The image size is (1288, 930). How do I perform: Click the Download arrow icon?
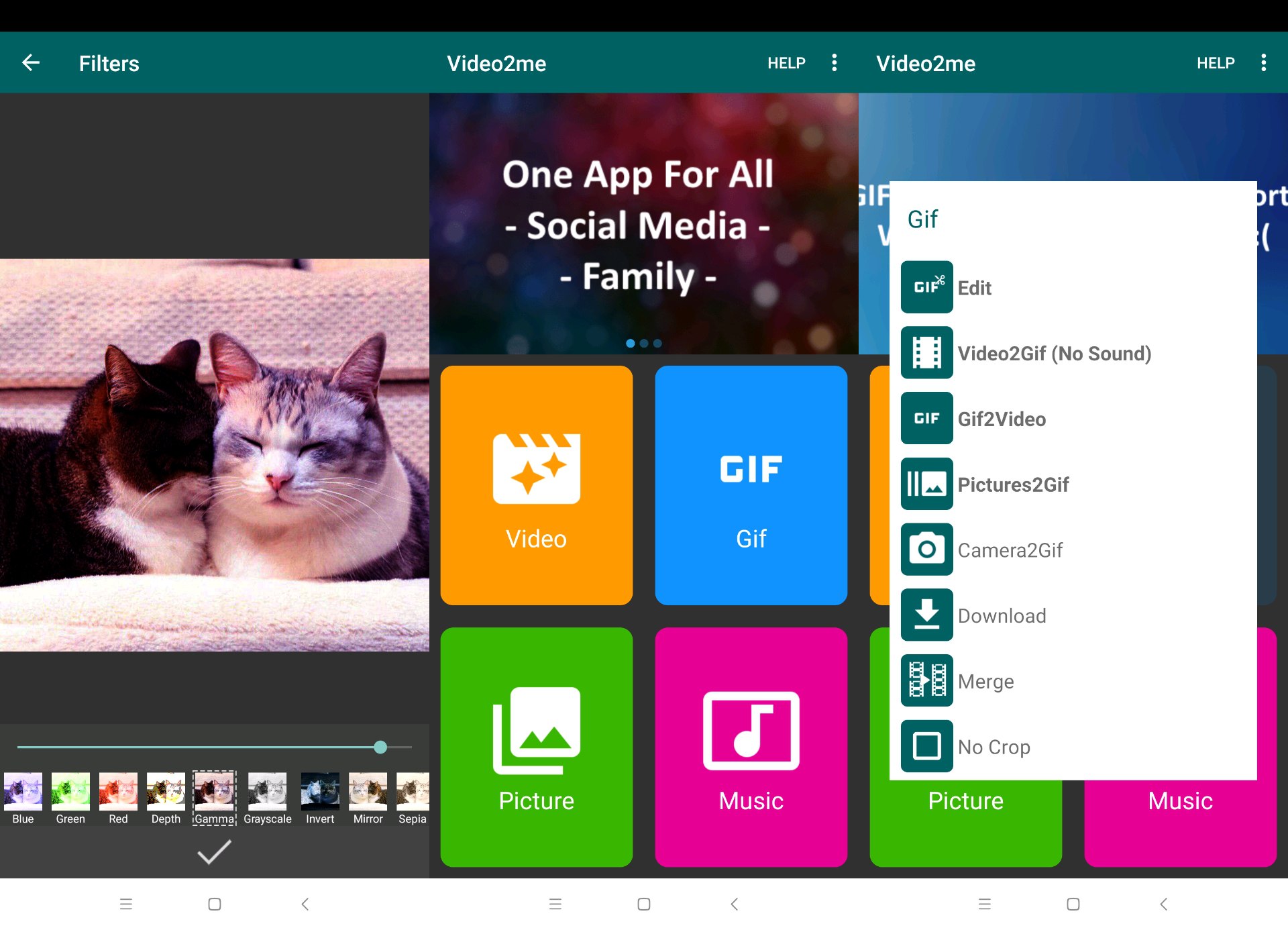926,615
